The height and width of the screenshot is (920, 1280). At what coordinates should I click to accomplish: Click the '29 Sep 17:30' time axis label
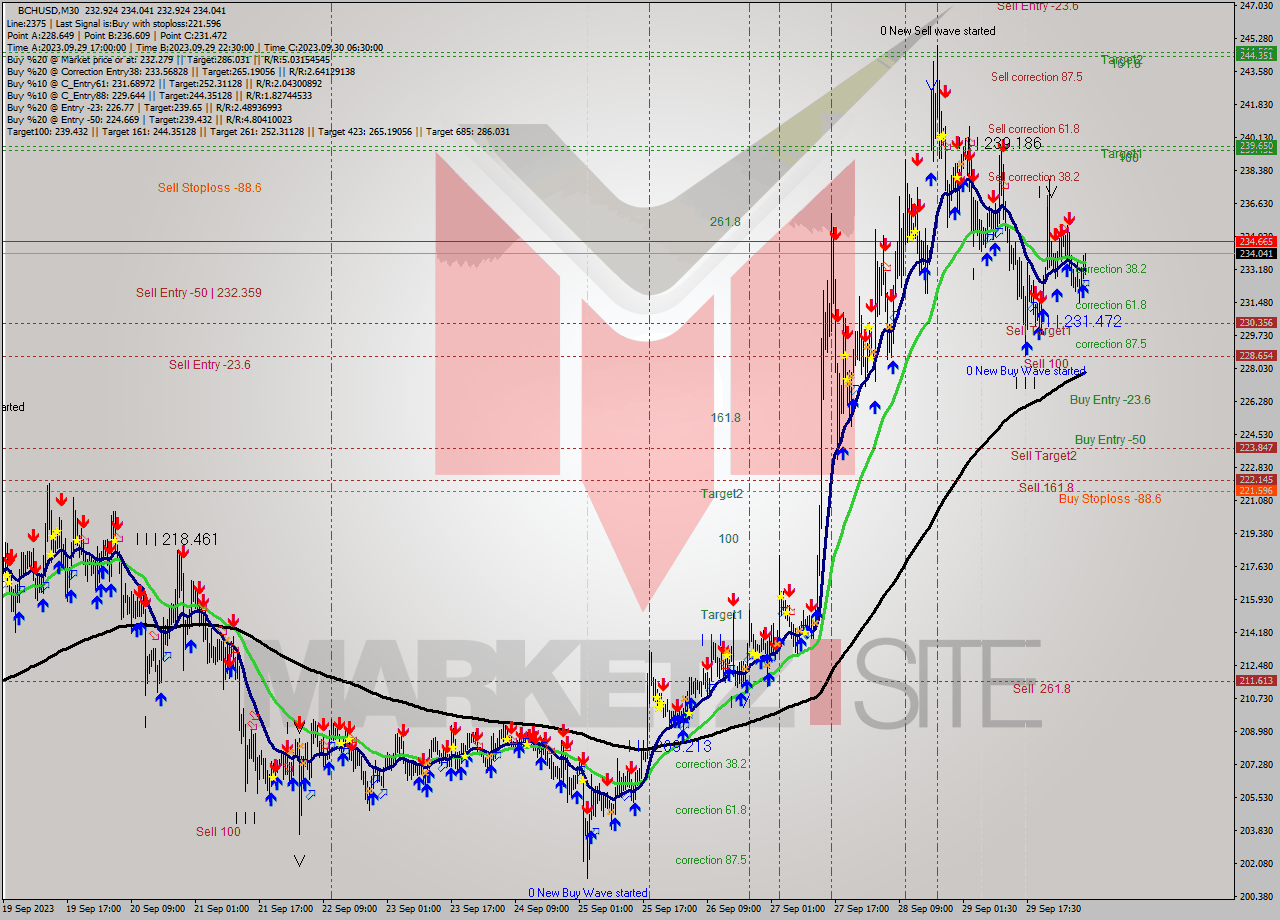click(x=1055, y=909)
